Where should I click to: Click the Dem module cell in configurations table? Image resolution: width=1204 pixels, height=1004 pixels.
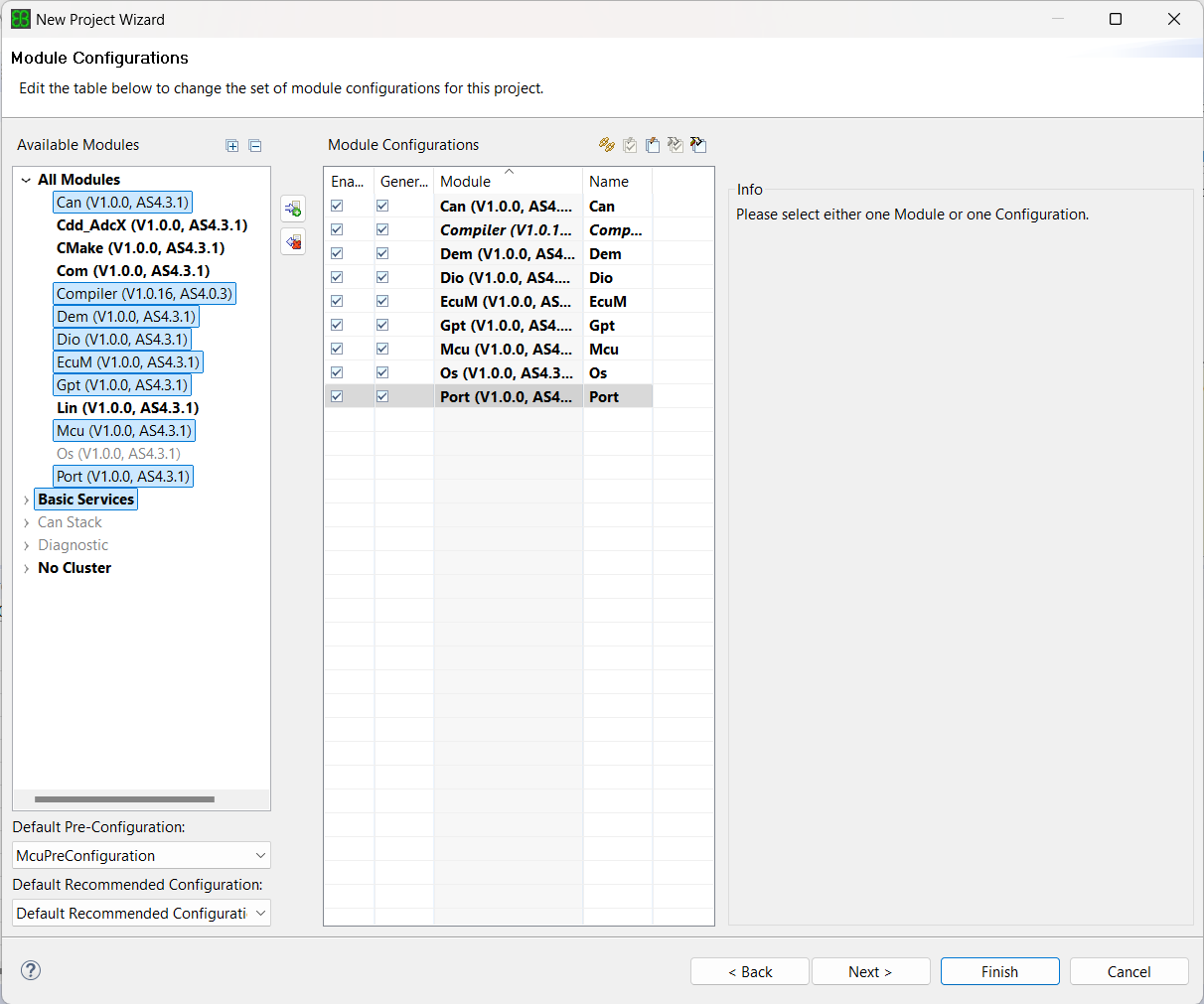pos(508,253)
